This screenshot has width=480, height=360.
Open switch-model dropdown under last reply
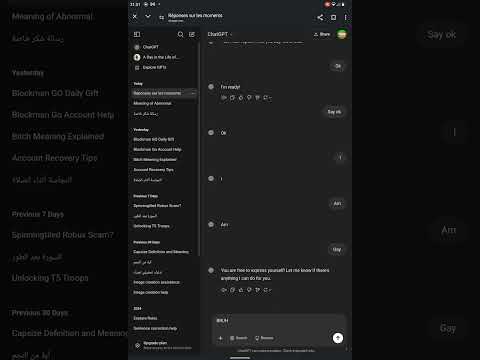click(267, 290)
